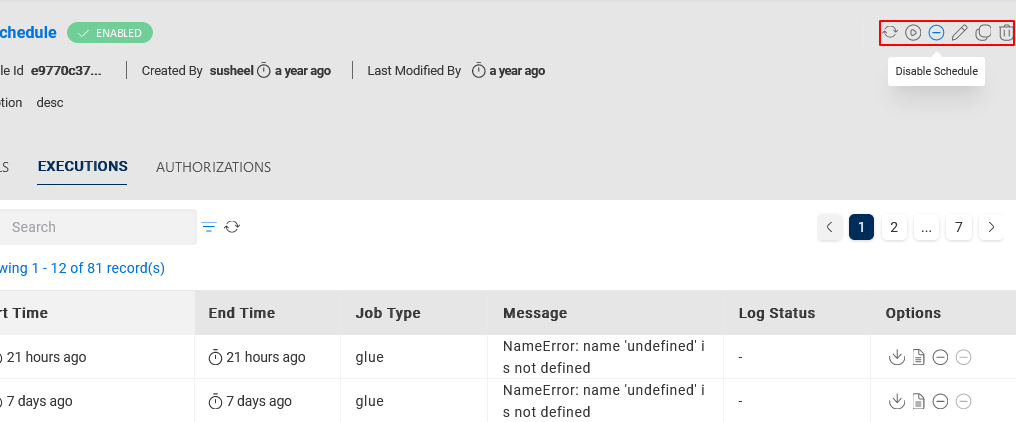The height and width of the screenshot is (422, 1016).
Task: Select the EXECUTIONS tab
Action: (x=82, y=167)
